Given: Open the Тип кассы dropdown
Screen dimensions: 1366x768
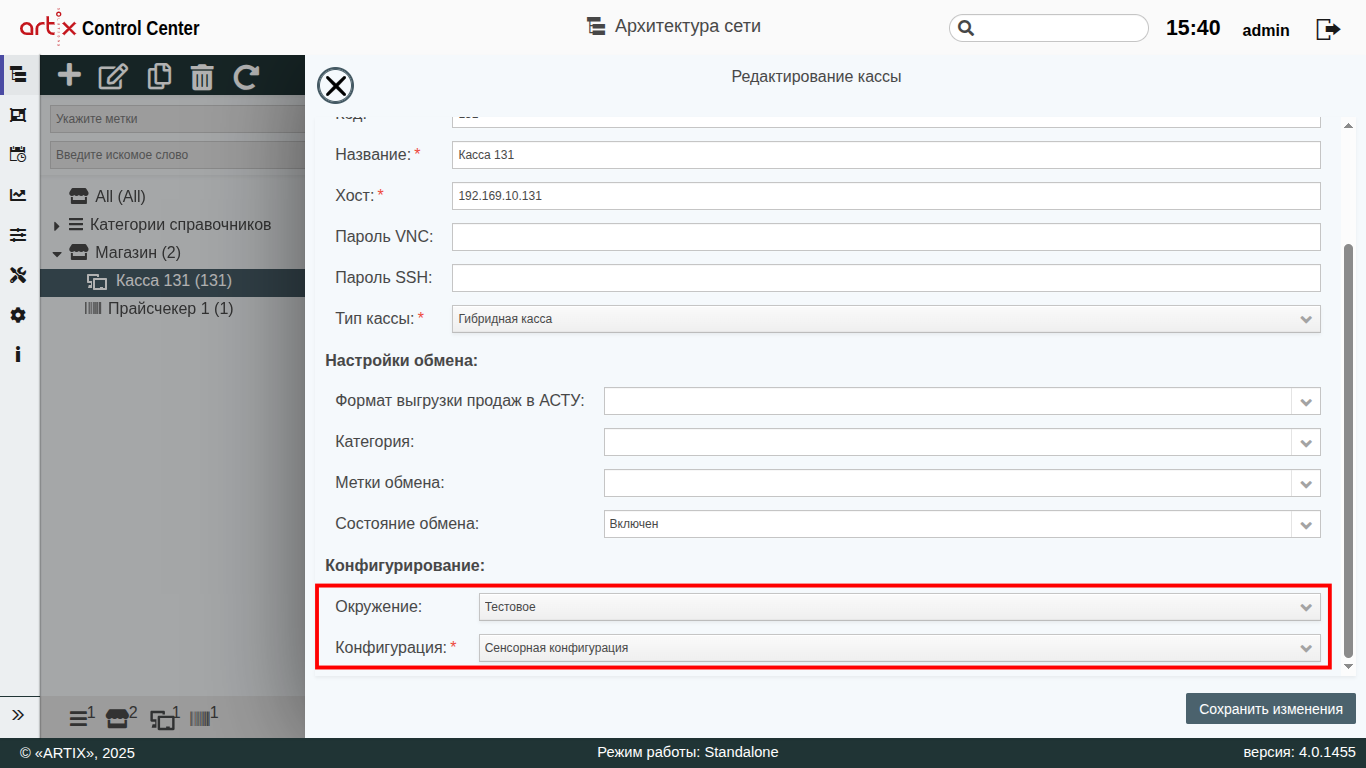Looking at the screenshot, I should coord(886,319).
